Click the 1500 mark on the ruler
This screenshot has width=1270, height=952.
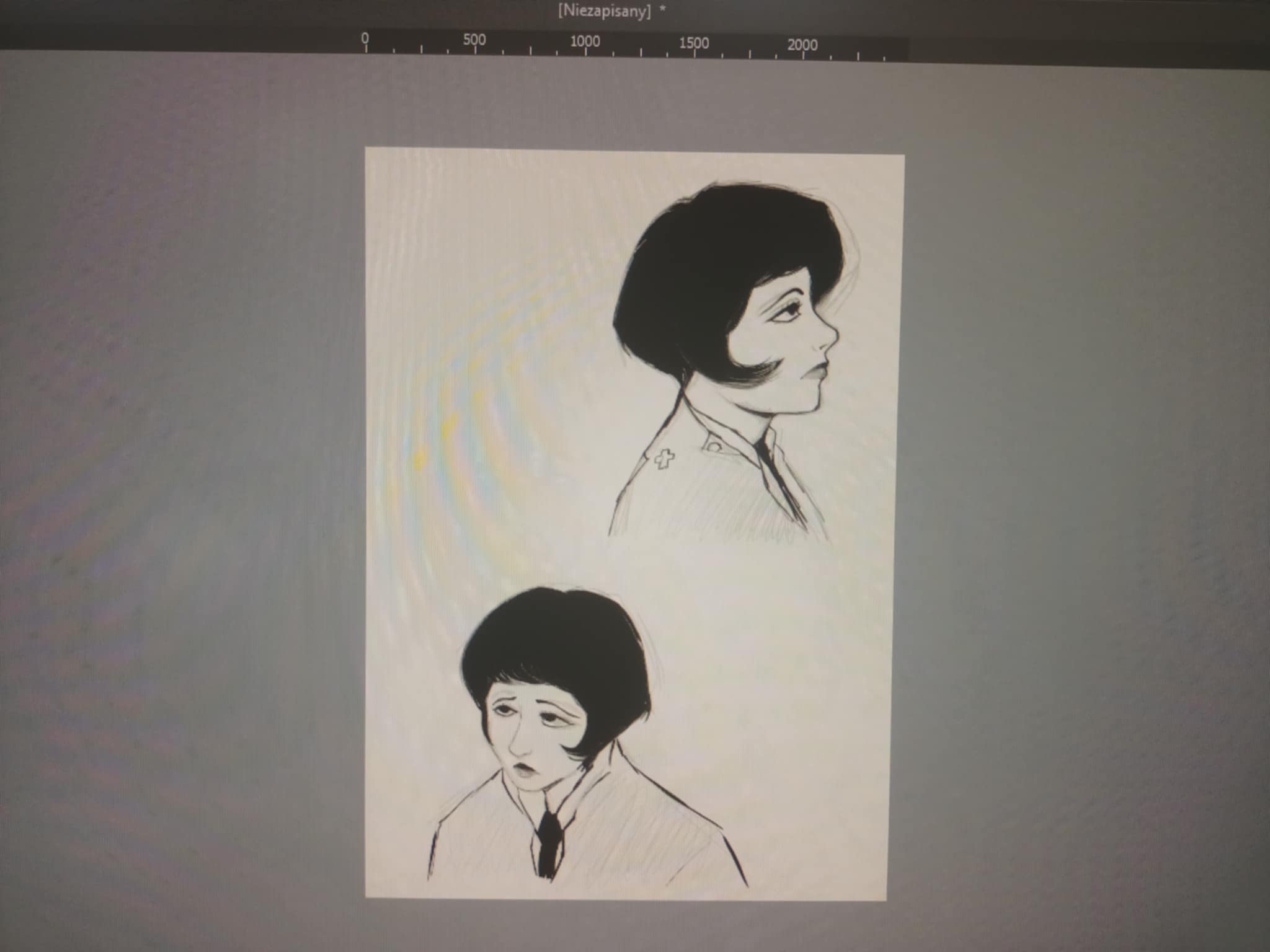[694, 43]
